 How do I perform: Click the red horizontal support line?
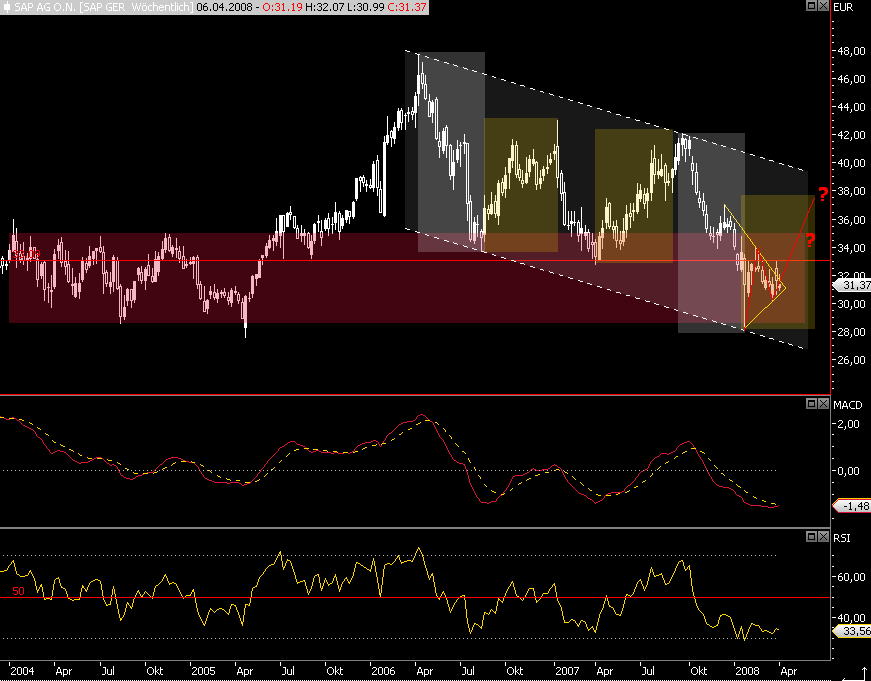400,262
